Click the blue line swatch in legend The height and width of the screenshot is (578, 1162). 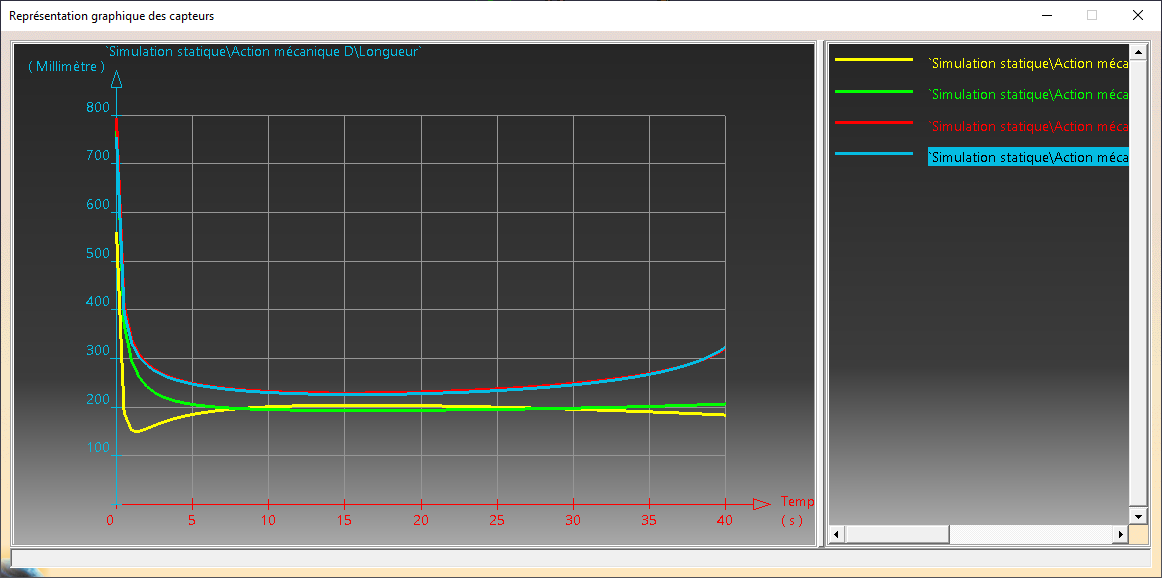874,153
